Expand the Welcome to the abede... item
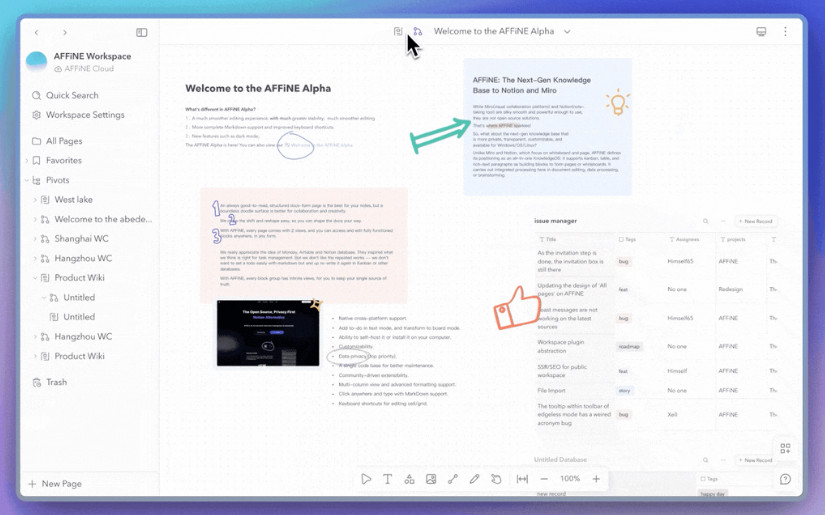The width and height of the screenshot is (825, 515). tap(35, 219)
